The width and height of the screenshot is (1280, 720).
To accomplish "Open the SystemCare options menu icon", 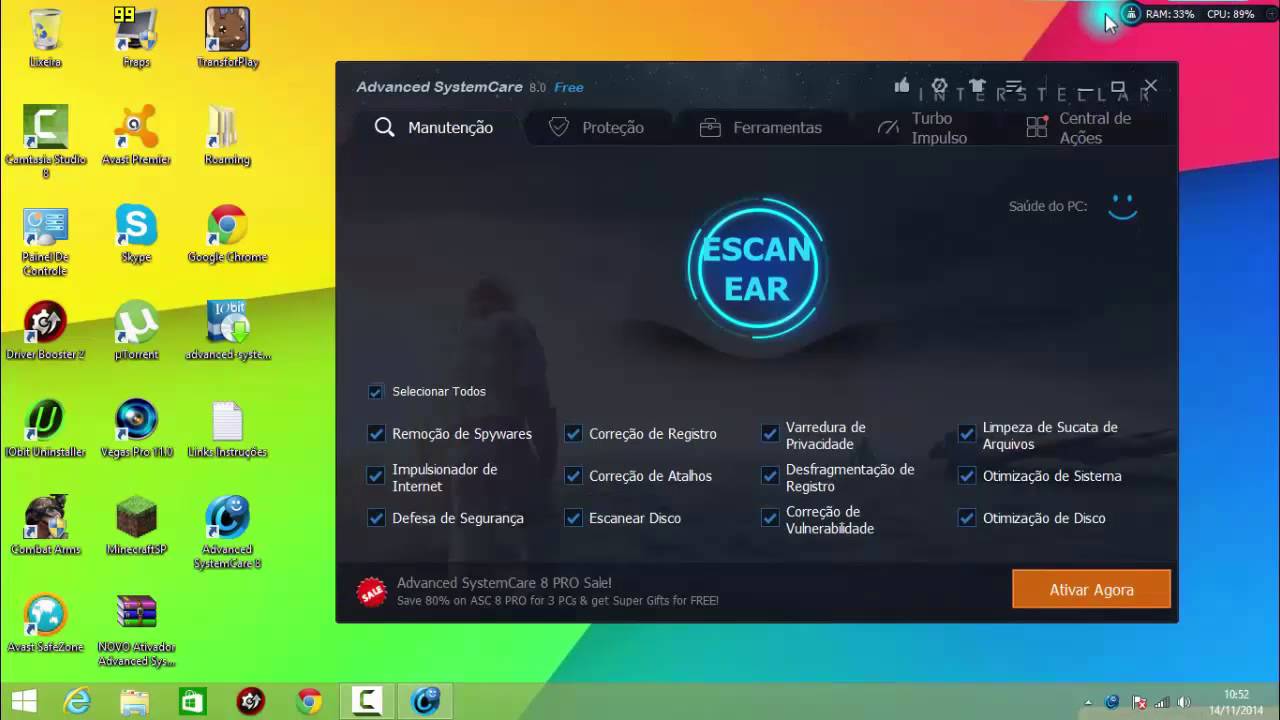I will (1014, 86).
